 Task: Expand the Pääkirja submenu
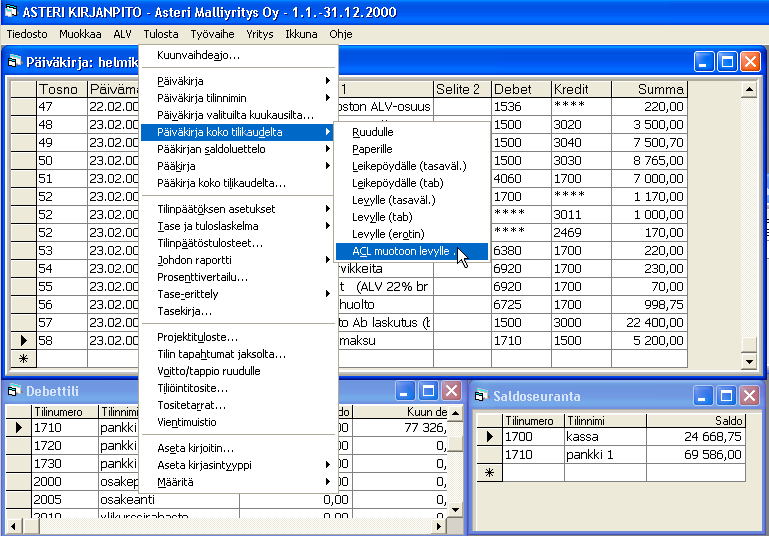tap(239, 166)
